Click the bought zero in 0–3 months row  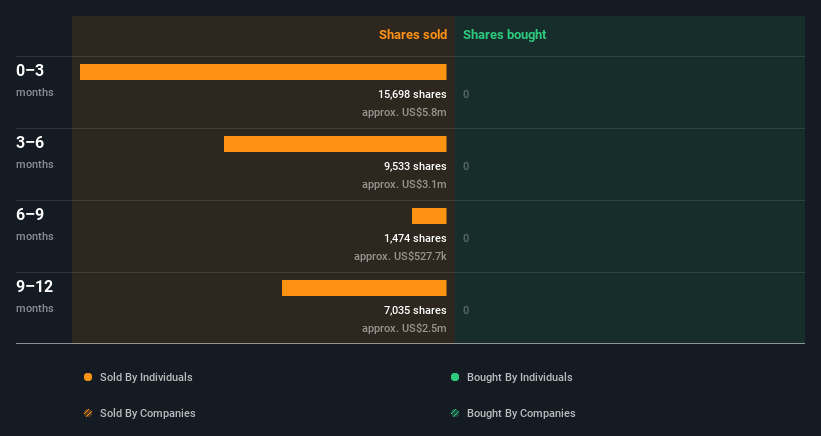[466, 94]
